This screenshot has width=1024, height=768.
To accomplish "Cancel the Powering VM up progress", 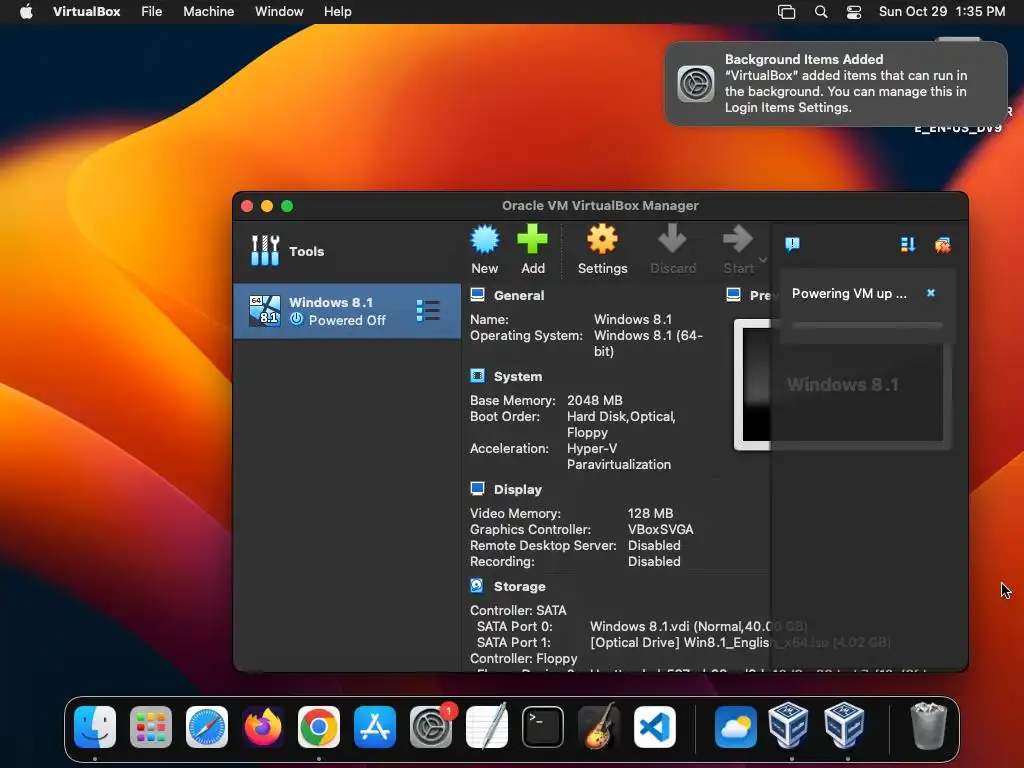I will (x=931, y=293).
